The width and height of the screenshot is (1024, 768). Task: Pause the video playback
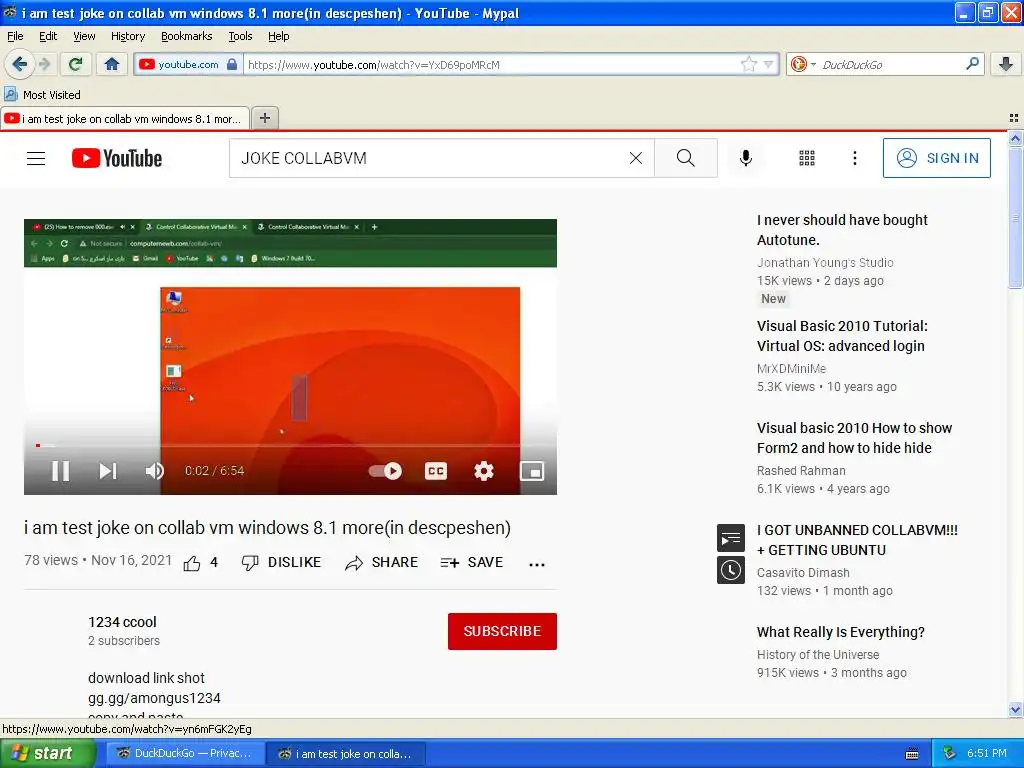point(61,471)
